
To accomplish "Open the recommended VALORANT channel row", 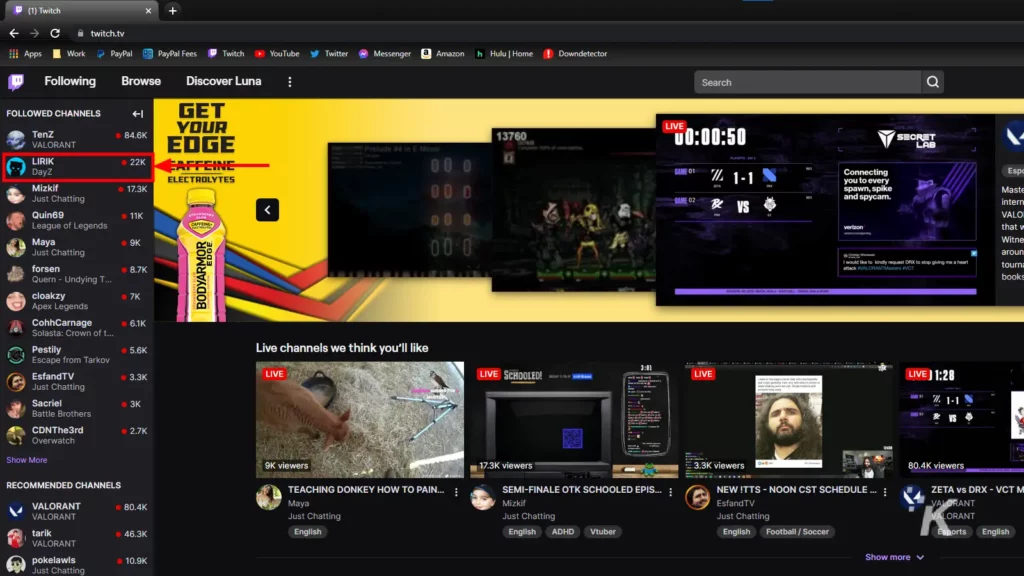I will point(77,511).
